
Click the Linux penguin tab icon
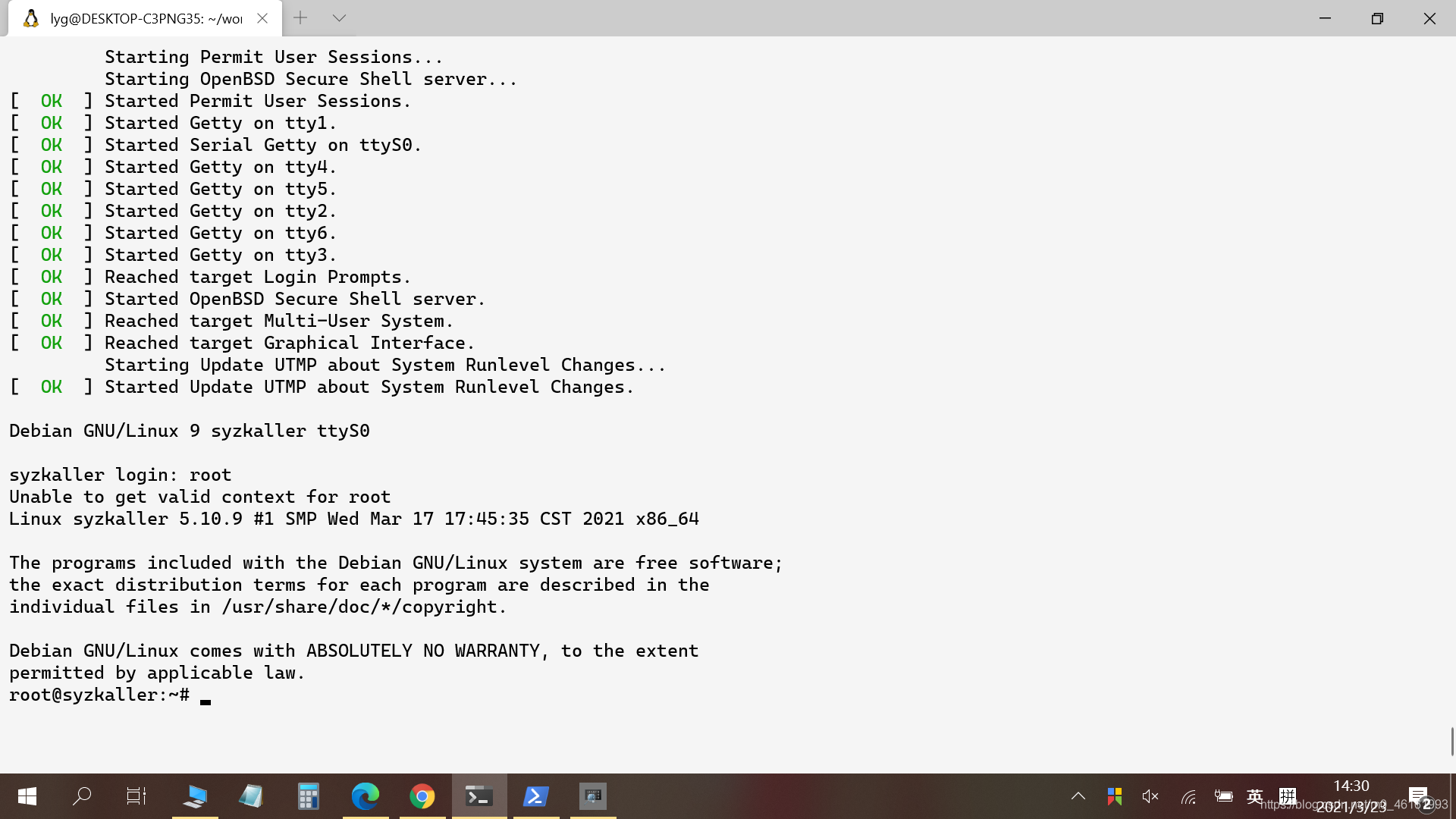click(x=31, y=18)
